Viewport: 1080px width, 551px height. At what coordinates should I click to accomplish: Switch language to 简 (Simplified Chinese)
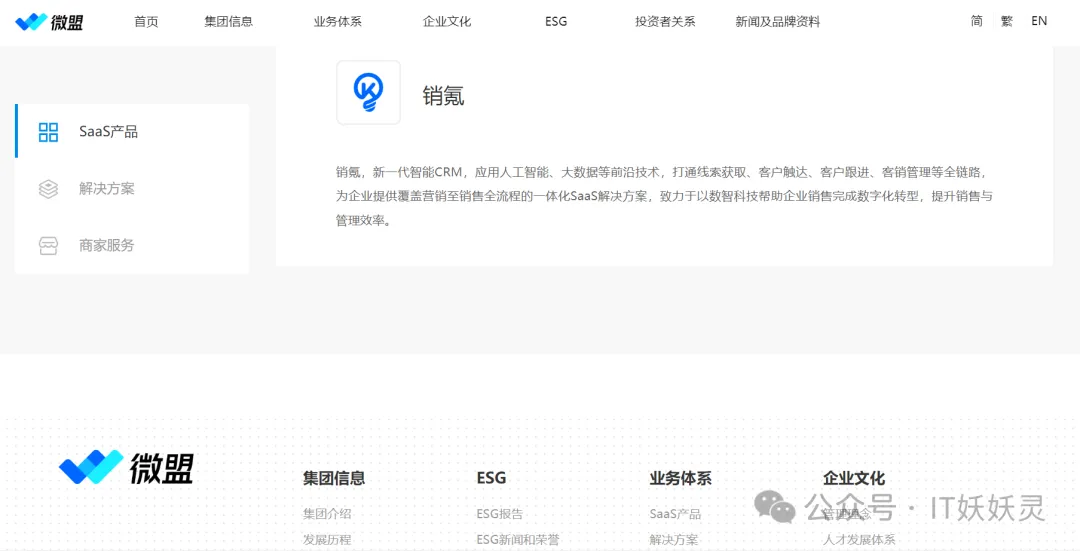click(977, 21)
